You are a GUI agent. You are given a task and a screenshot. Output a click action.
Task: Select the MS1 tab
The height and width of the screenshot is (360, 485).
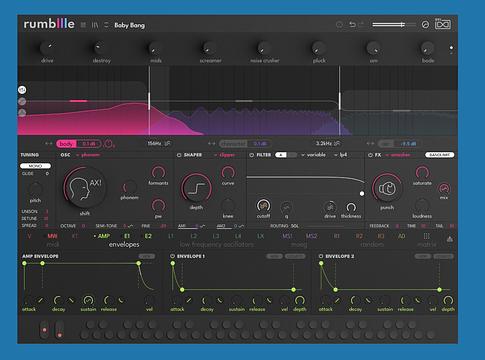tap(287, 236)
